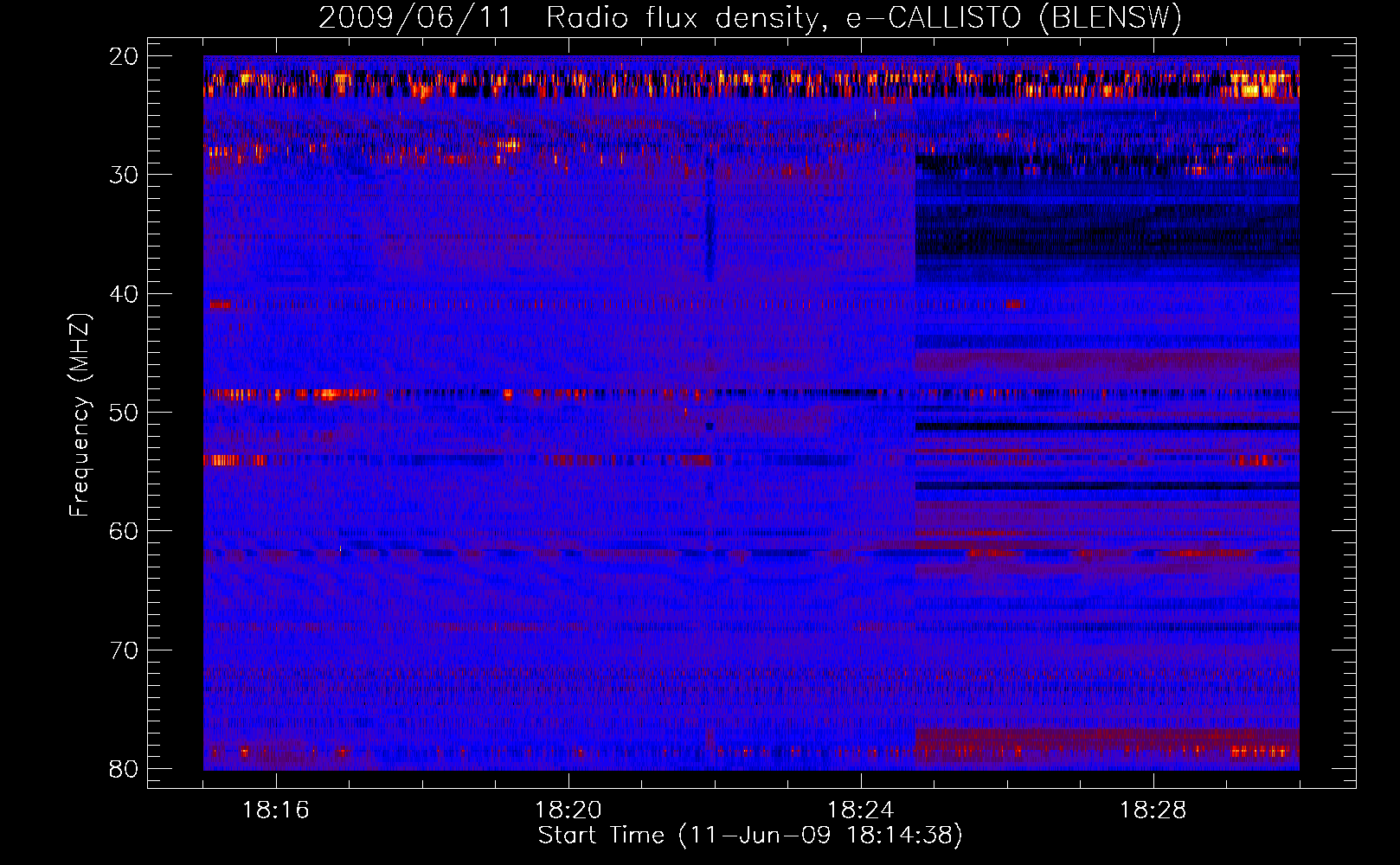1400x865 pixels.
Task: Click the 18:20 time tick label
Action: 568,811
